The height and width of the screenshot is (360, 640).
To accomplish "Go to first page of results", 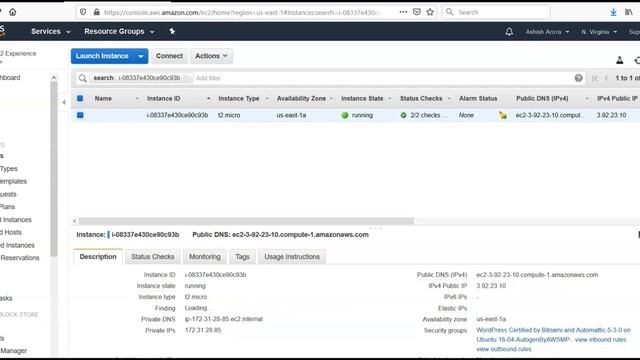I will [x=595, y=78].
